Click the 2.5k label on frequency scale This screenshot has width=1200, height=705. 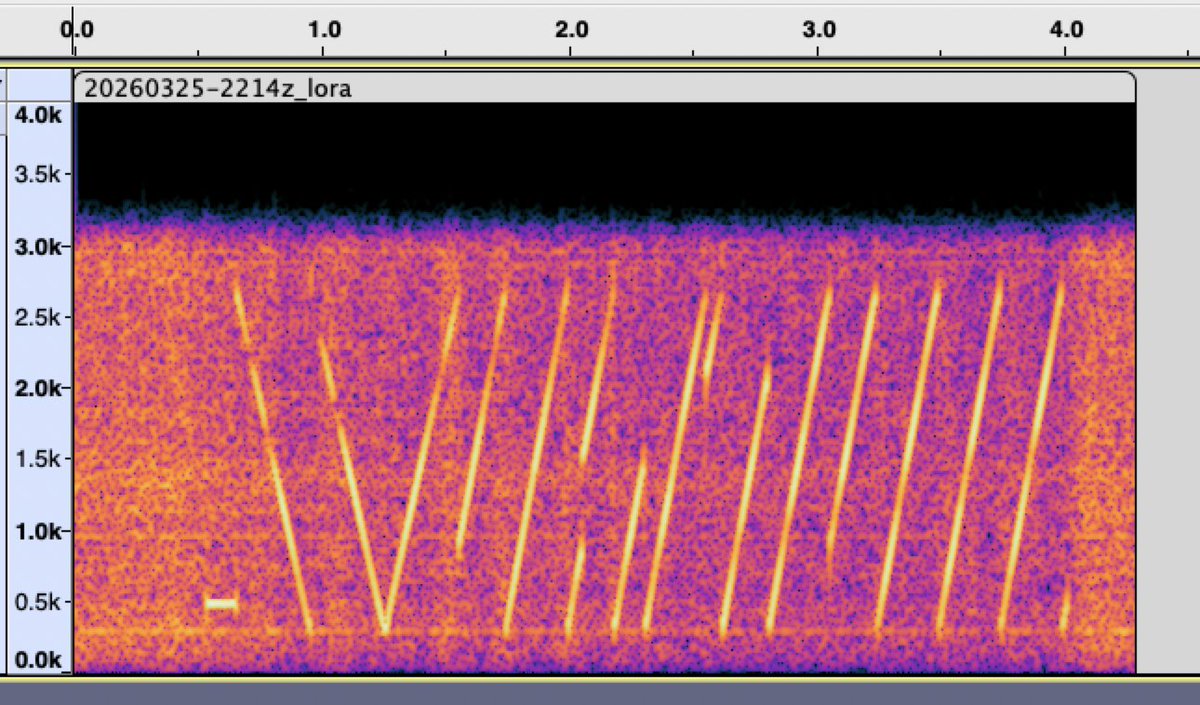click(40, 317)
